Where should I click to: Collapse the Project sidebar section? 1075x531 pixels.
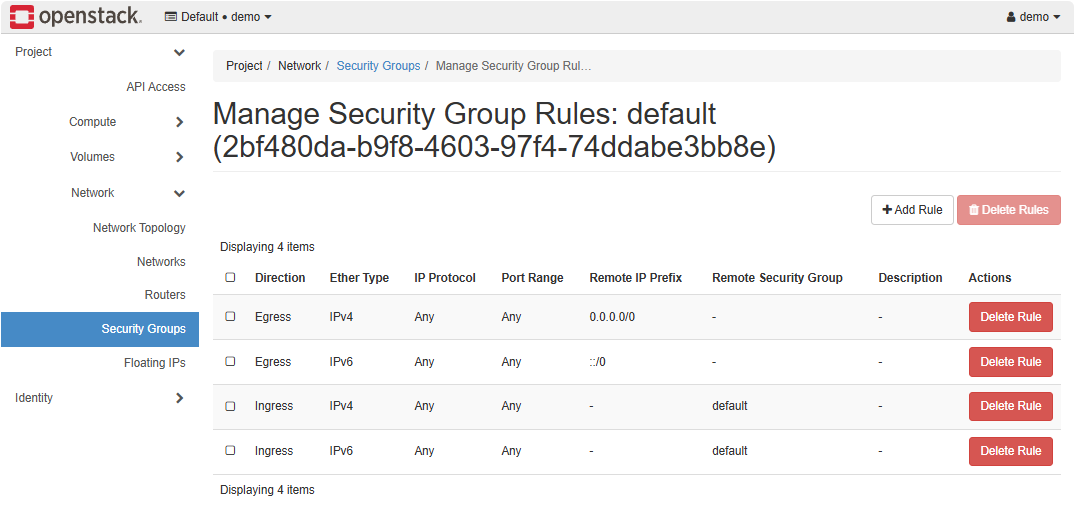179,52
